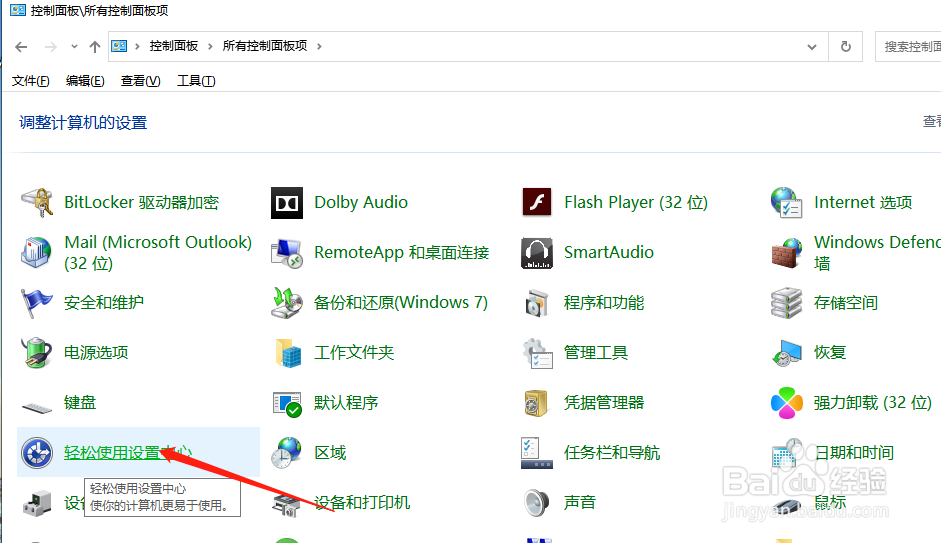Click the 恢复 recovery icon
The width and height of the screenshot is (941, 543).
coord(787,352)
